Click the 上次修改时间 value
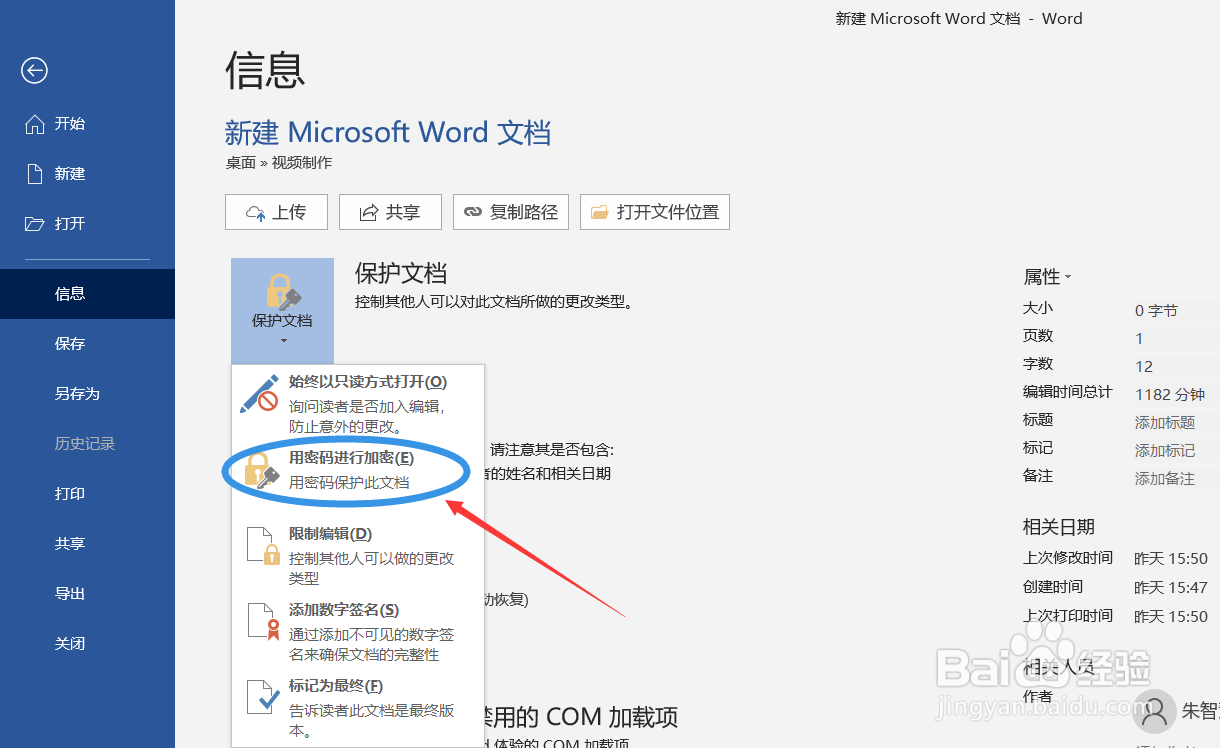 [1171, 559]
